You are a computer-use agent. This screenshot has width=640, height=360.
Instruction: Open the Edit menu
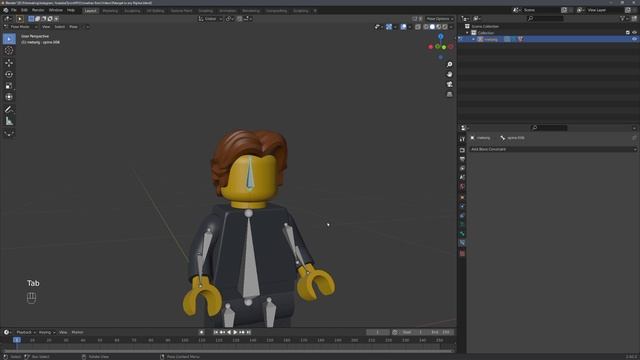click(24, 10)
